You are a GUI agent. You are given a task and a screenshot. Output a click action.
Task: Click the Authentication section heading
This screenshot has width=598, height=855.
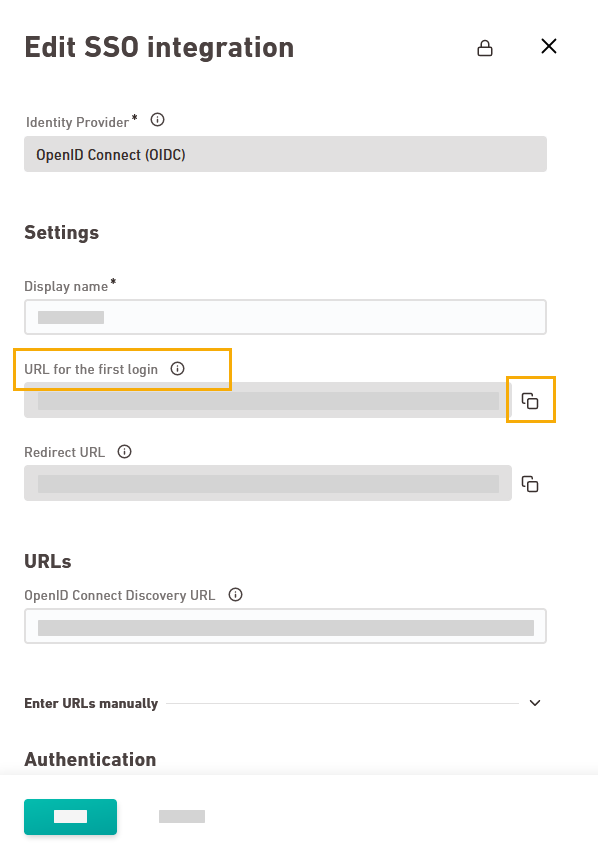90,759
